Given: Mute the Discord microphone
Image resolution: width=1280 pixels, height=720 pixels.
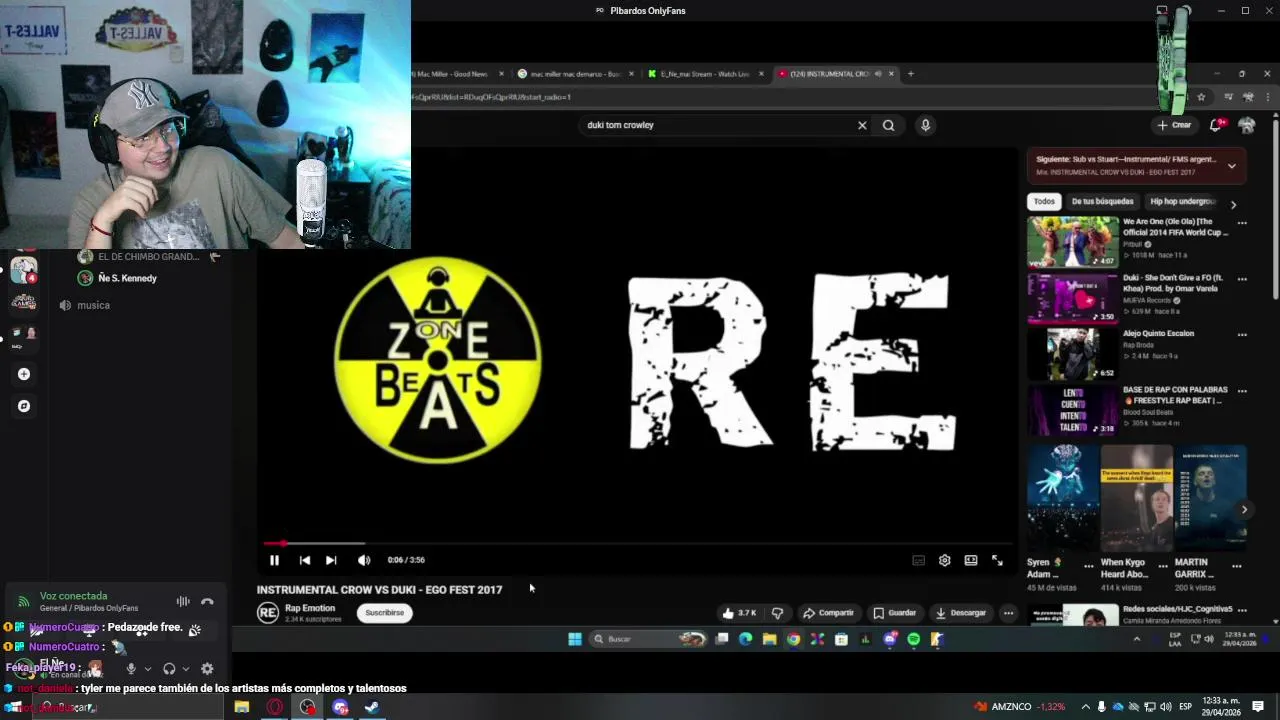Looking at the screenshot, I should click(131, 669).
